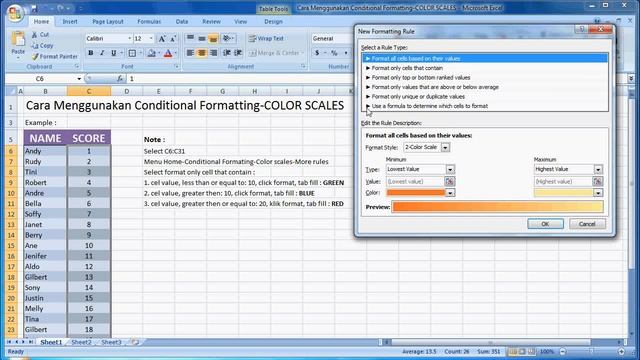Viewport: 640px width, 360px height.
Task: Click the Font Color A icon
Action: pos(168,53)
